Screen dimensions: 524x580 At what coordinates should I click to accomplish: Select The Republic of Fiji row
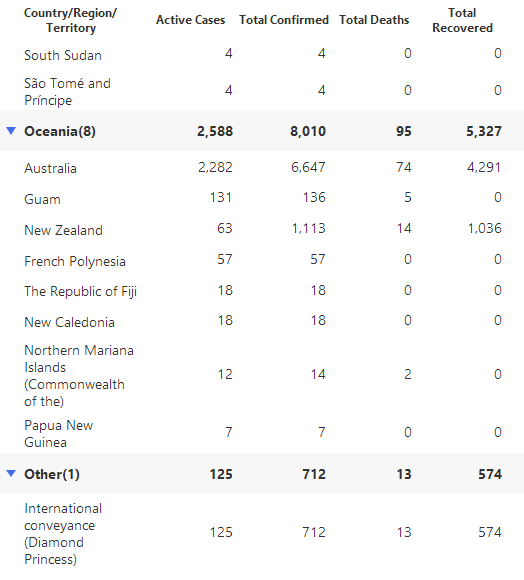(262, 291)
